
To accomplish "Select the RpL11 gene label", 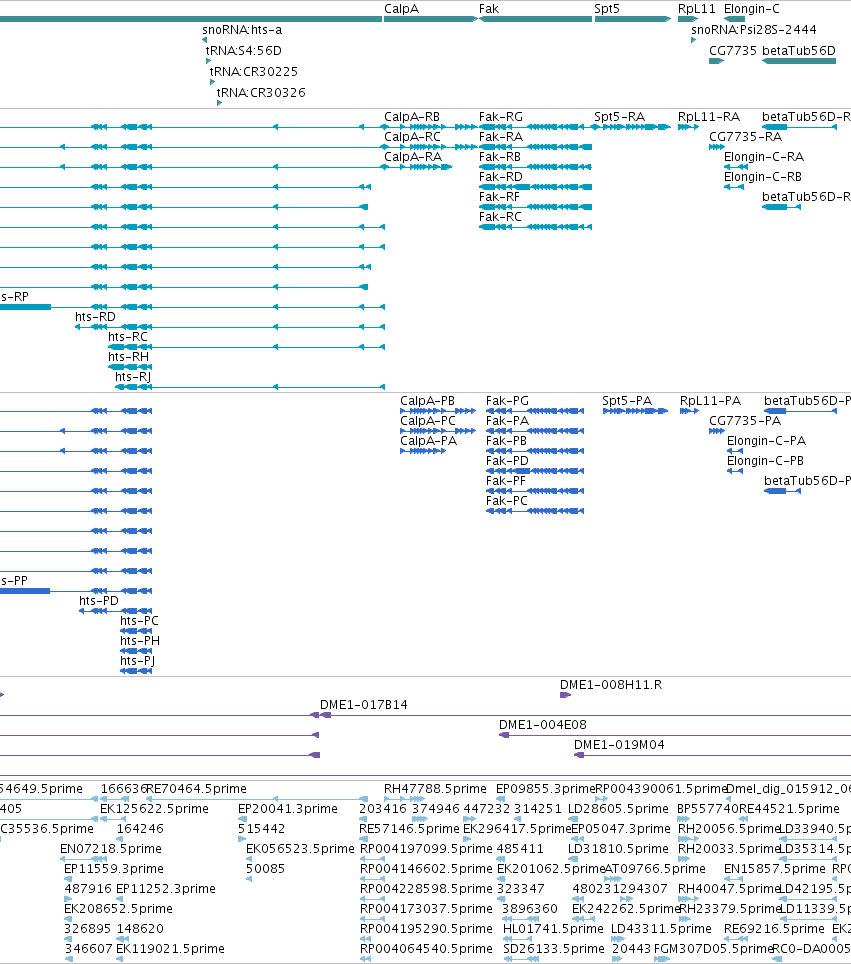I will pos(697,9).
